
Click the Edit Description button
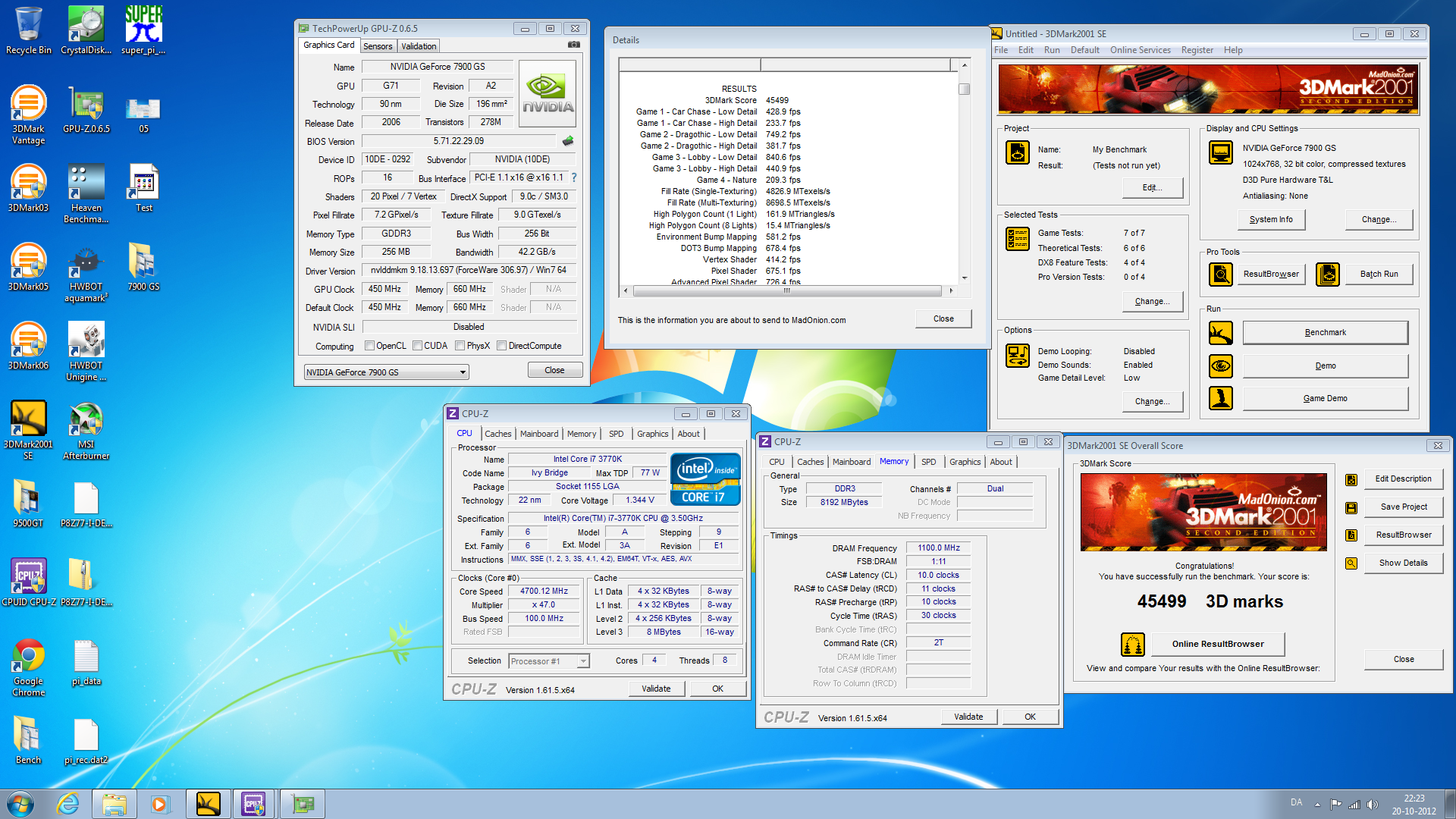pyautogui.click(x=1404, y=479)
